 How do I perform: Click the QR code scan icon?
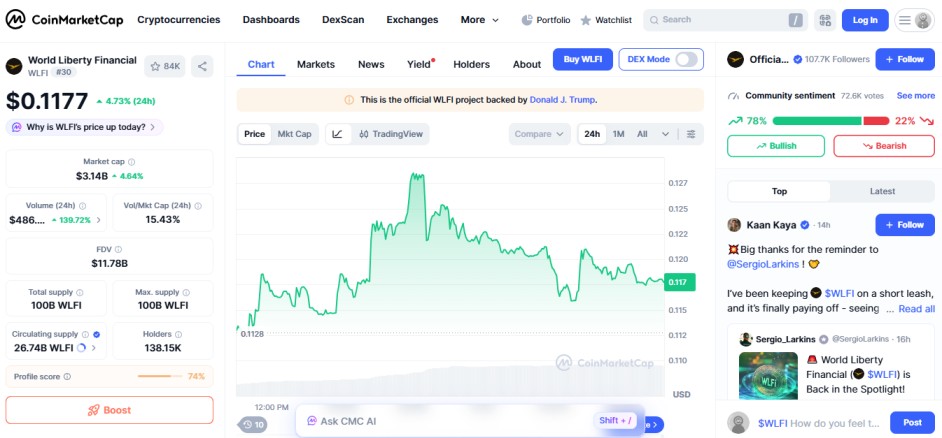coord(825,20)
